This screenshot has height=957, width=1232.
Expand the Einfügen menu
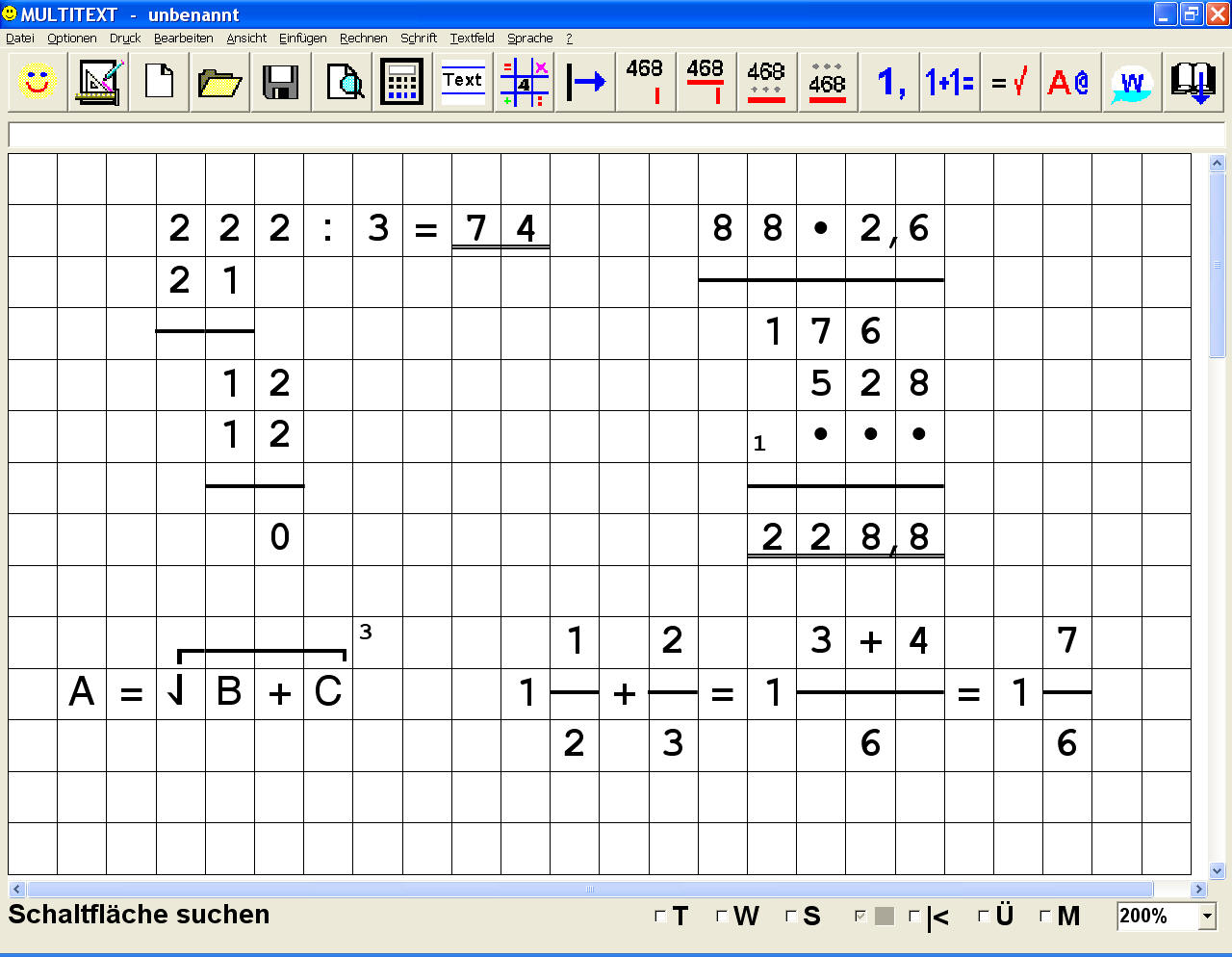point(302,39)
